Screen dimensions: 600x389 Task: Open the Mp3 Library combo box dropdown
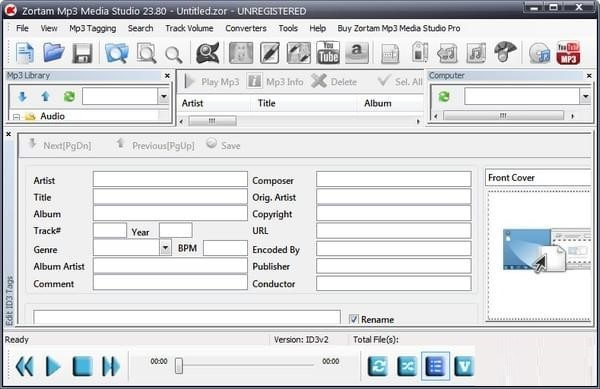[164, 96]
